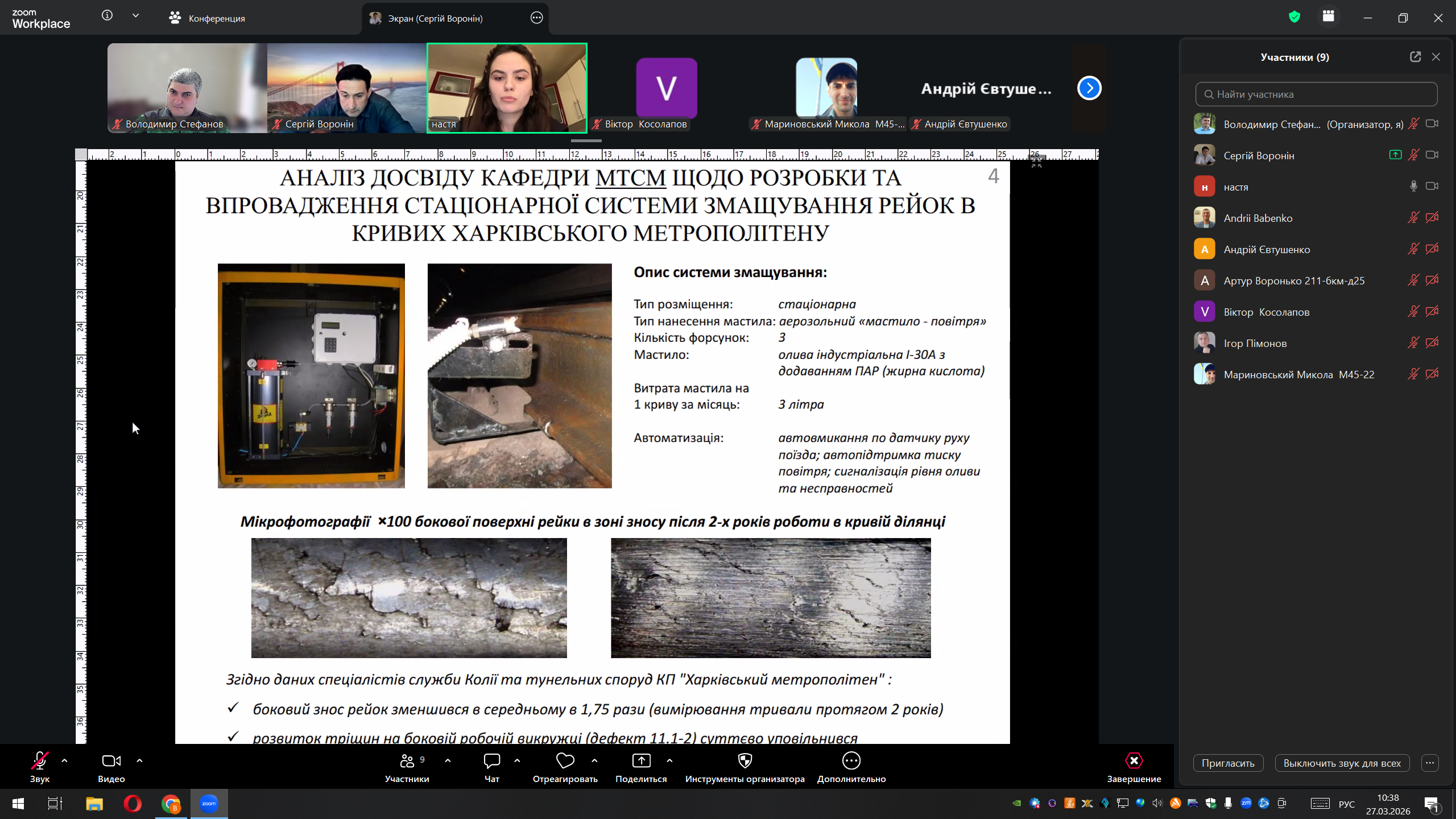Click the Chat icon in toolbar
This screenshot has height=819, width=1456.
point(491,761)
